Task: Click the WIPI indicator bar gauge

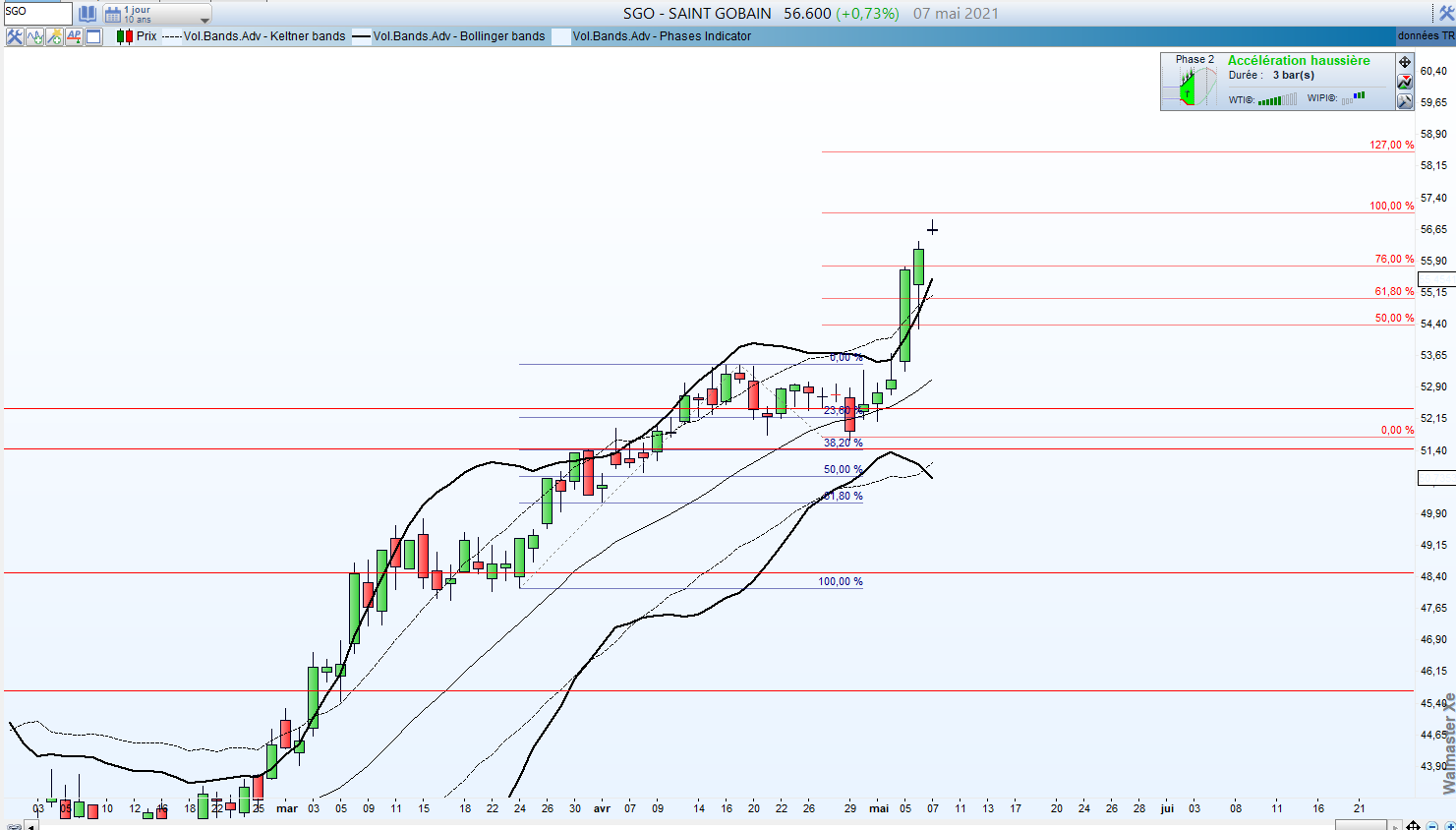Action: [x=1354, y=97]
